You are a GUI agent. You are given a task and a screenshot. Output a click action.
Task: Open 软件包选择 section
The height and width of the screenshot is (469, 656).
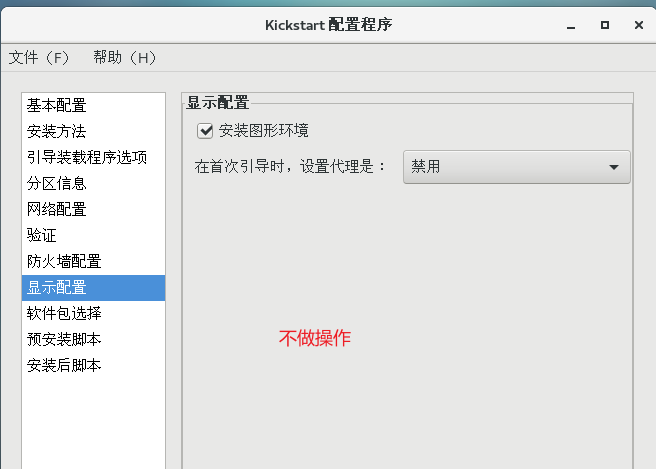93,313
